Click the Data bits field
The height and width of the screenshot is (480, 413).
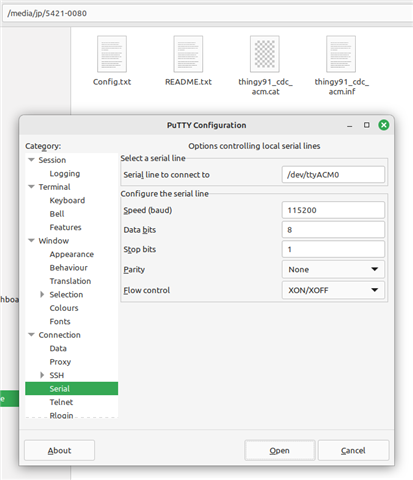pos(333,230)
